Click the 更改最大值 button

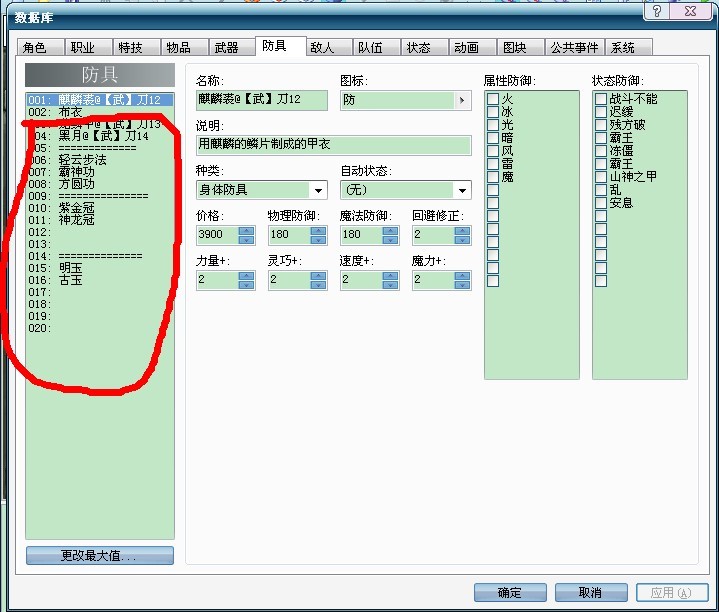tap(100, 555)
